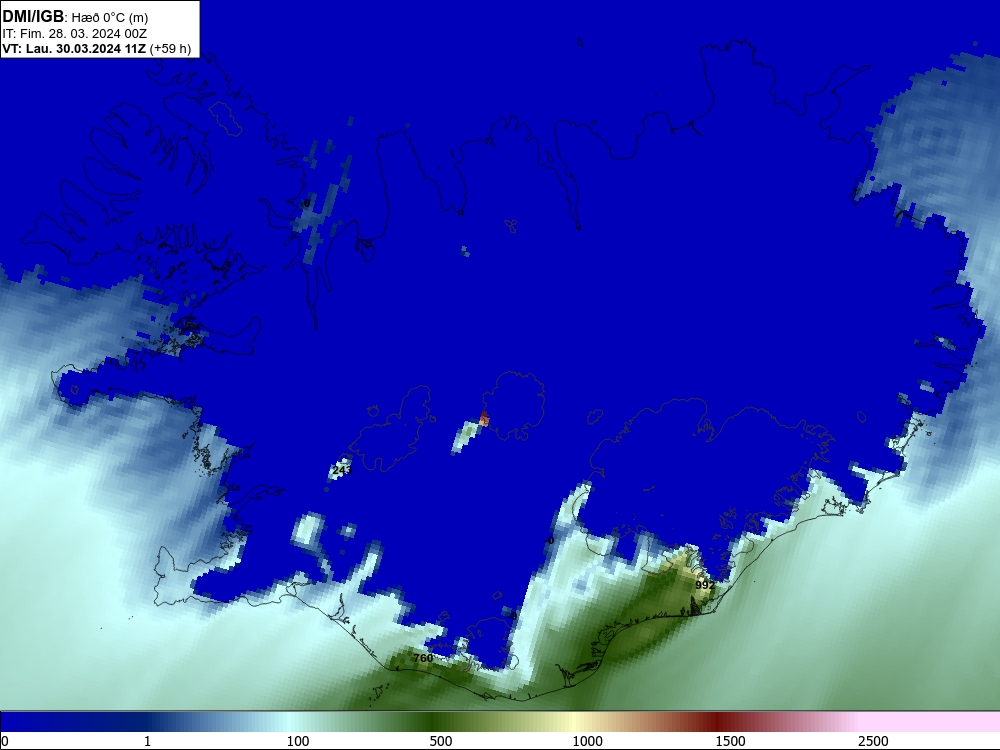This screenshot has height=750, width=1000.
Task: Click the legend label 1500
Action: point(730,741)
